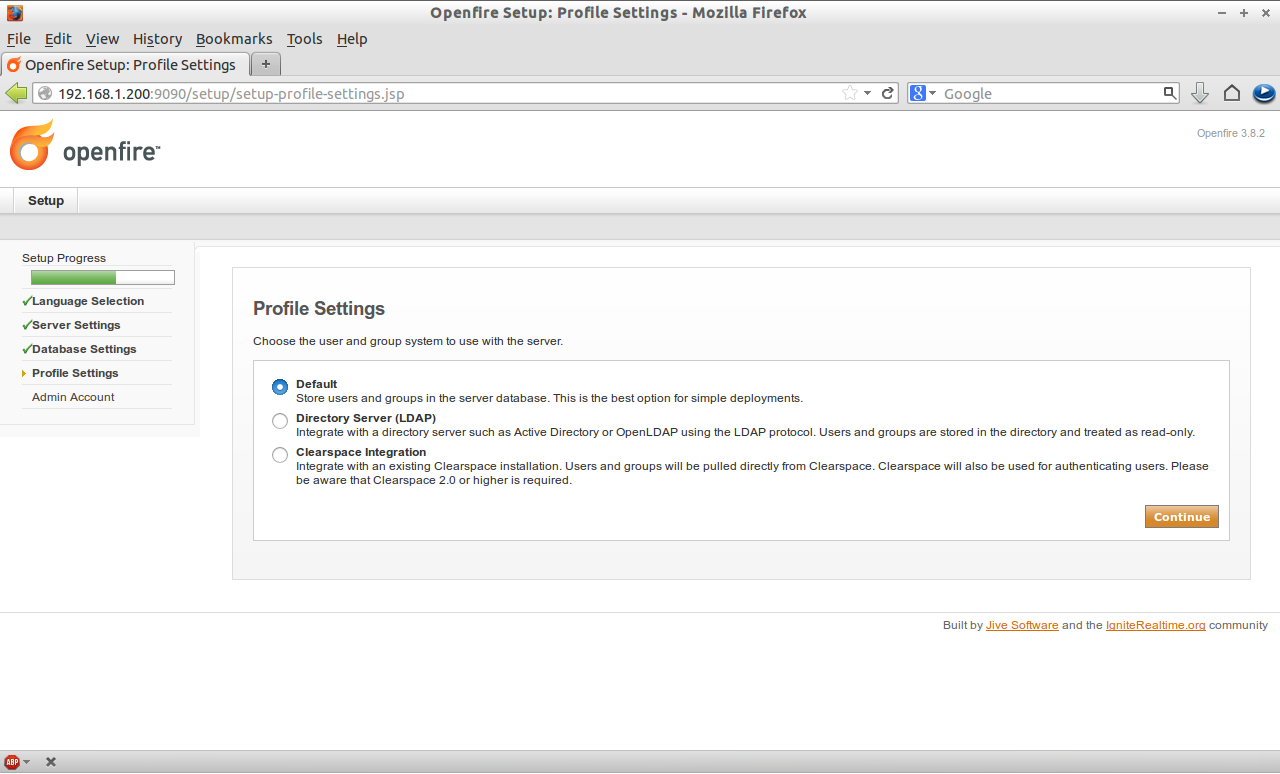
Task: Minimize the Firefox window
Action: pyautogui.click(x=1223, y=13)
